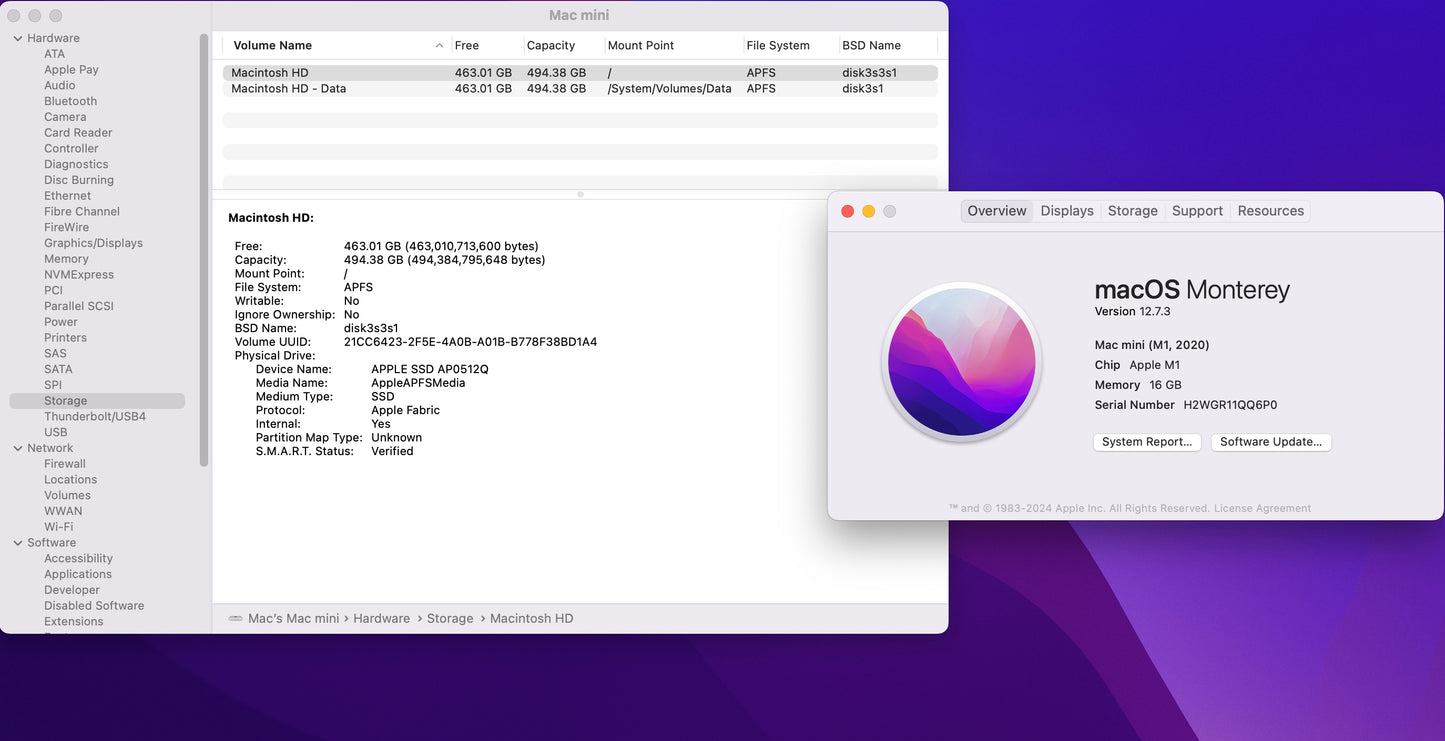Minimize the About This Mac window
The height and width of the screenshot is (741, 1445).
tap(868, 211)
